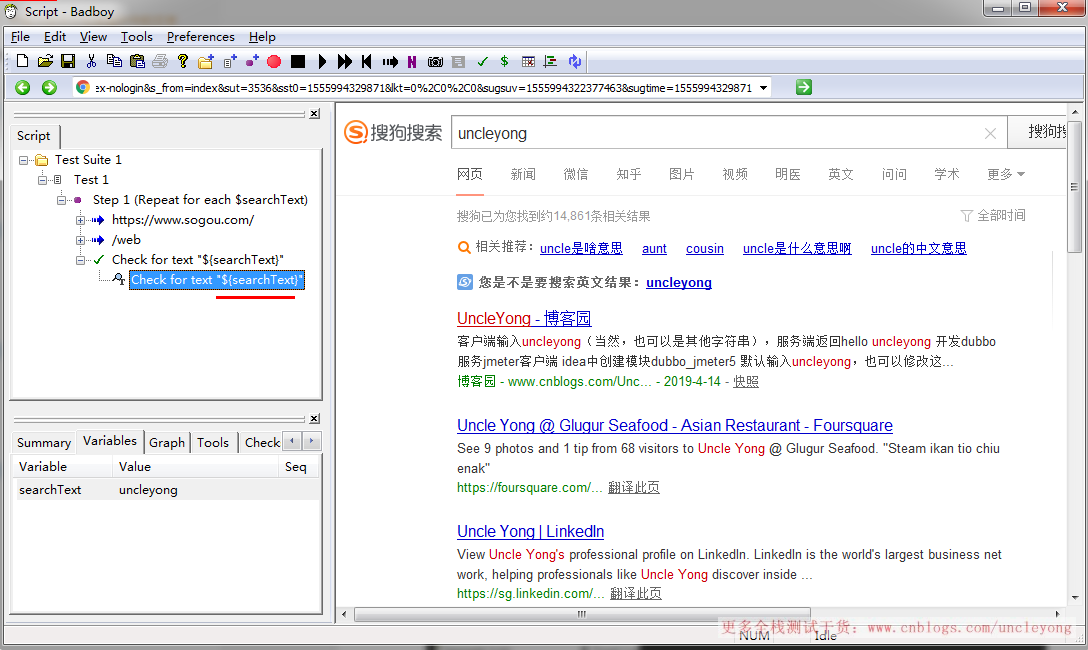Viewport: 1088px width, 650px height.
Task: Click the browser pane vertical scrollbar thumb
Action: coord(1074,187)
